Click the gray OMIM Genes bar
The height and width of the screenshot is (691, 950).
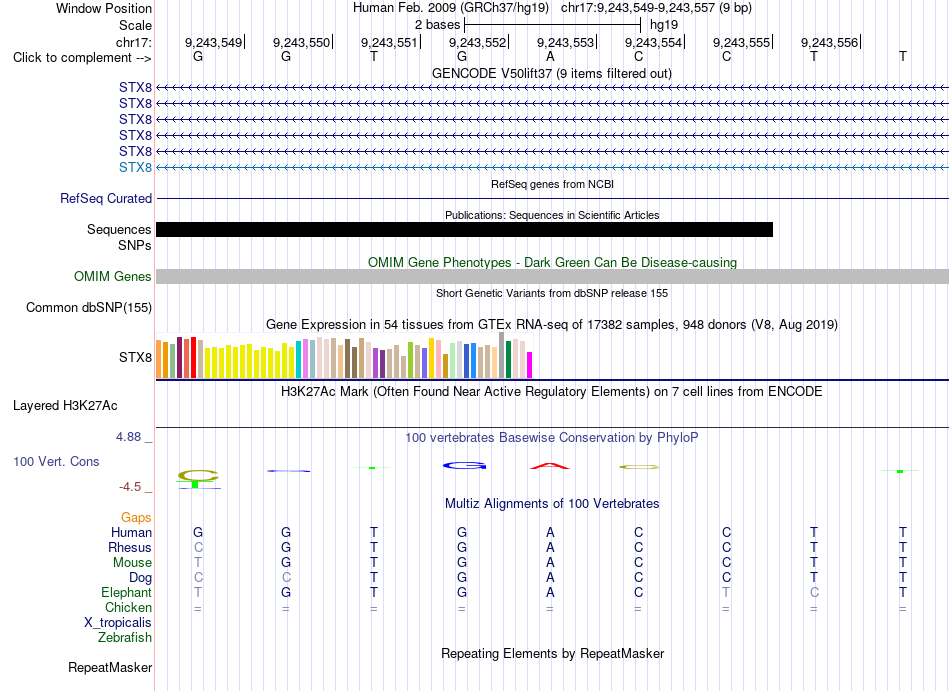(553, 277)
